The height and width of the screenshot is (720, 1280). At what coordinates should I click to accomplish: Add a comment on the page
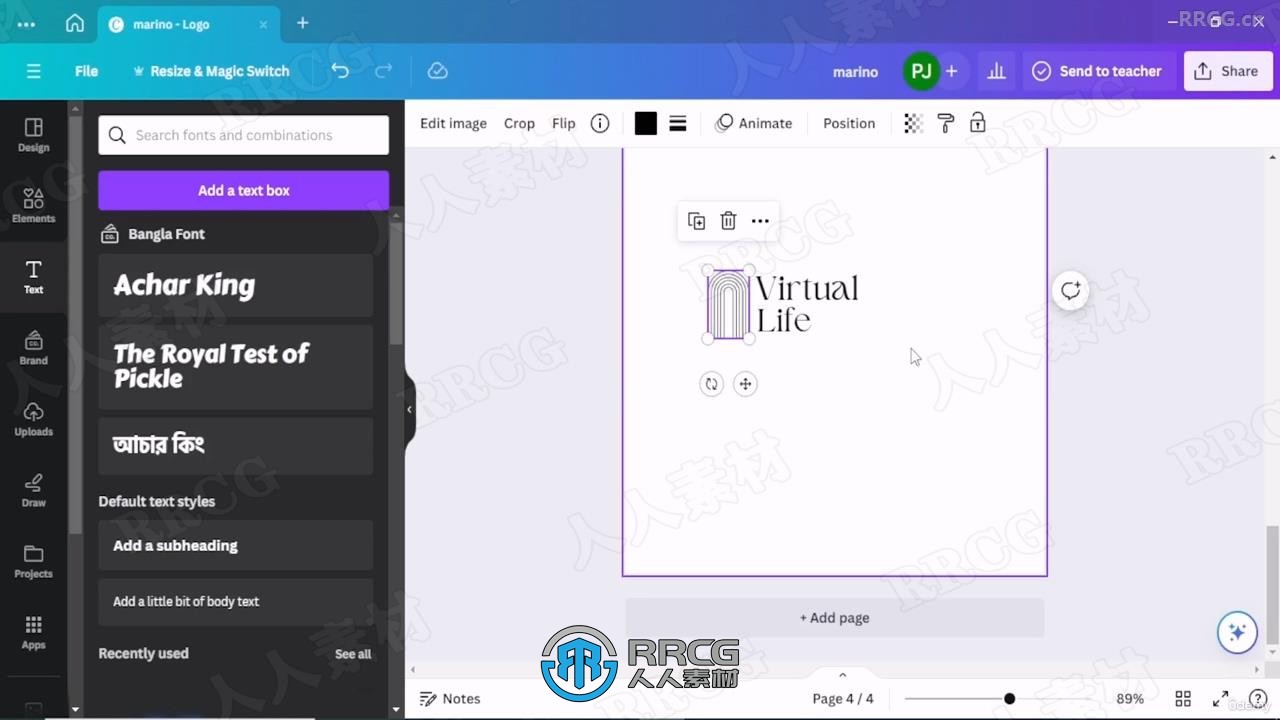pos(1071,291)
